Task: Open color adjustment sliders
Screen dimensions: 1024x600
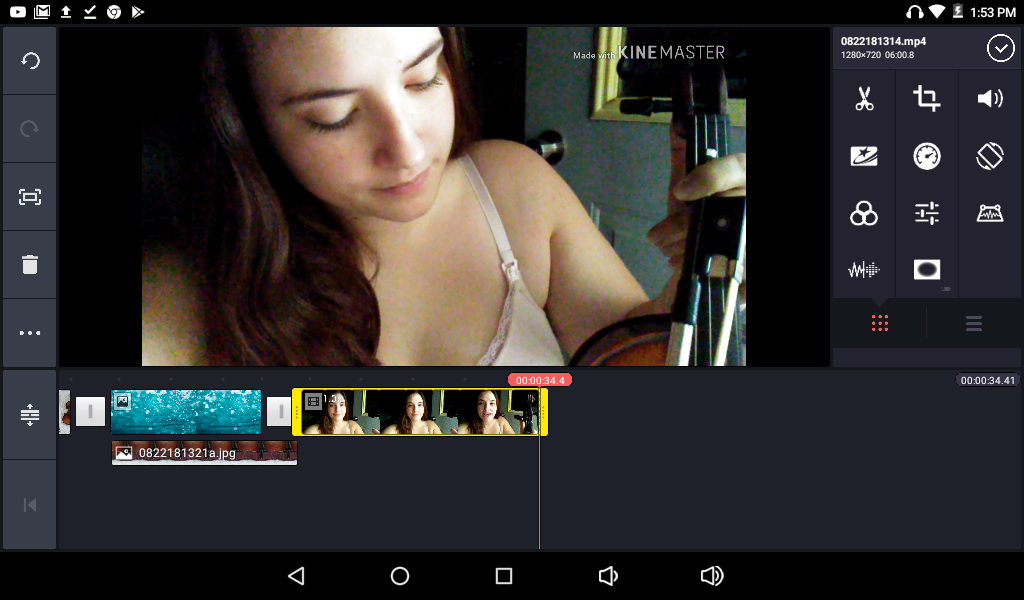Action: point(927,213)
